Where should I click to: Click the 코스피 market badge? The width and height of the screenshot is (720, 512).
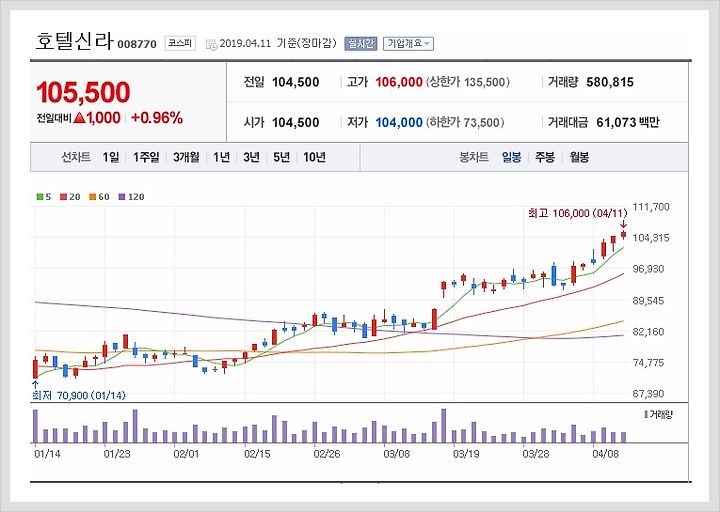point(180,43)
